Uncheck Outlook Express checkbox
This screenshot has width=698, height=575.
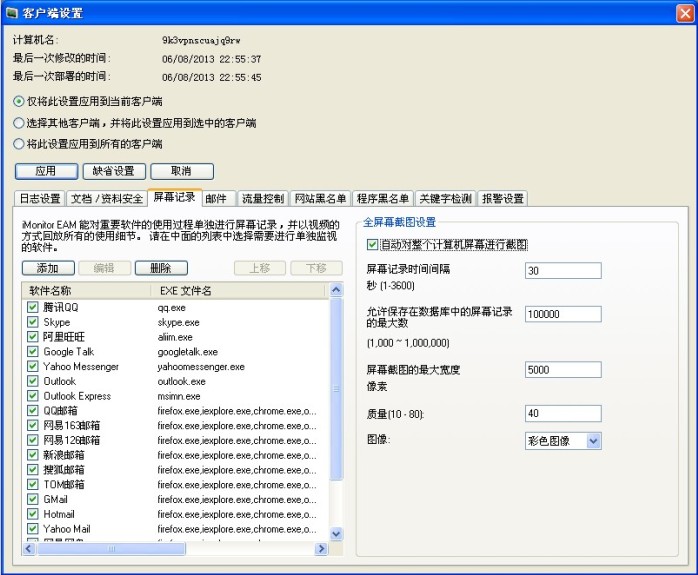click(32, 396)
